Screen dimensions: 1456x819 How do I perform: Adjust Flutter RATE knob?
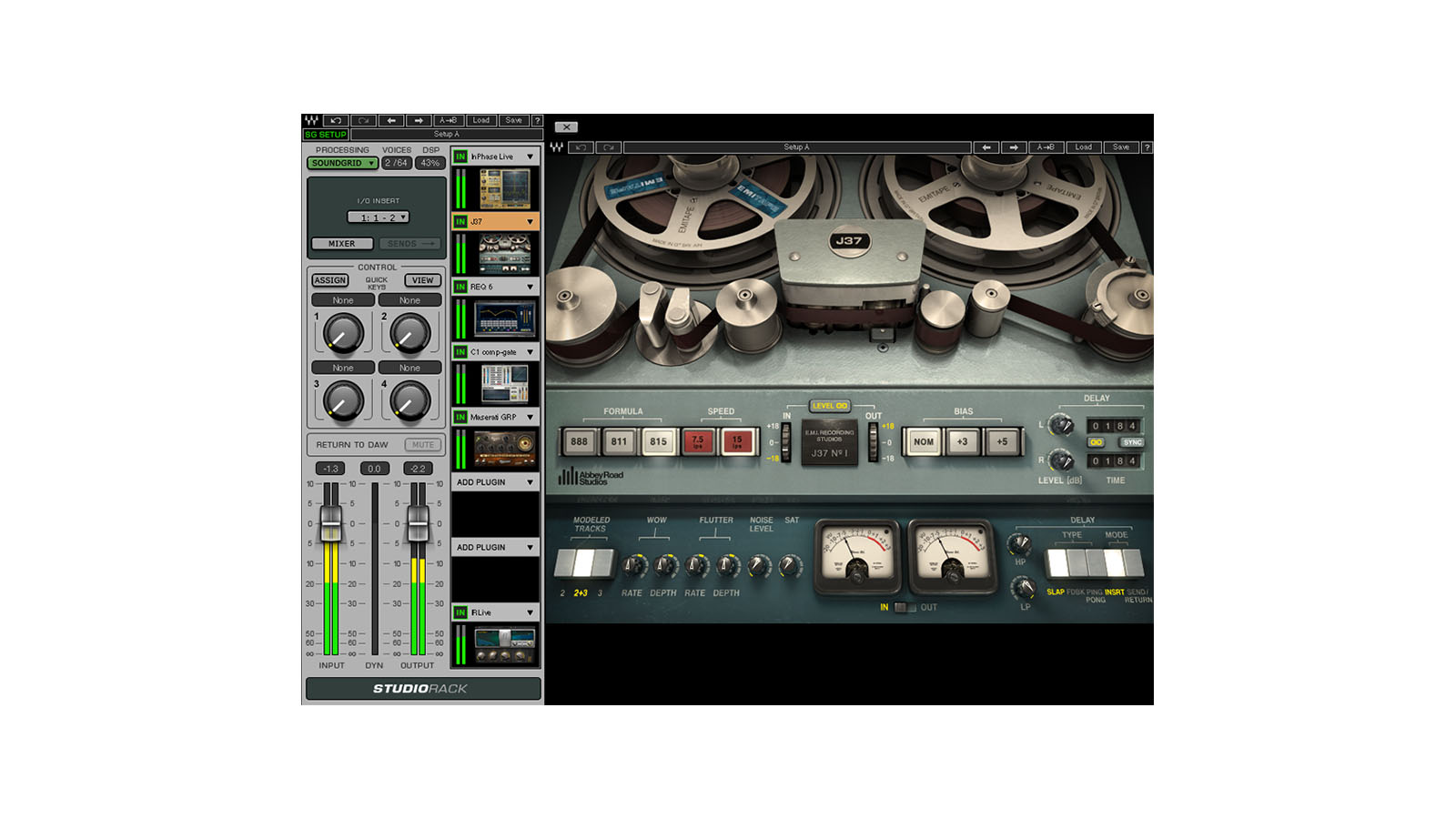click(696, 566)
